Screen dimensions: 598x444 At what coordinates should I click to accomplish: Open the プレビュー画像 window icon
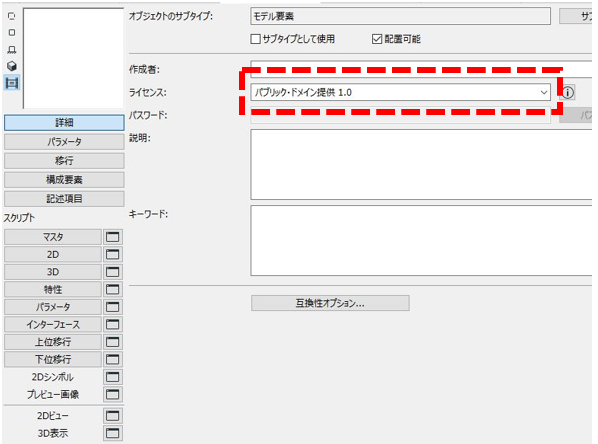(113, 394)
